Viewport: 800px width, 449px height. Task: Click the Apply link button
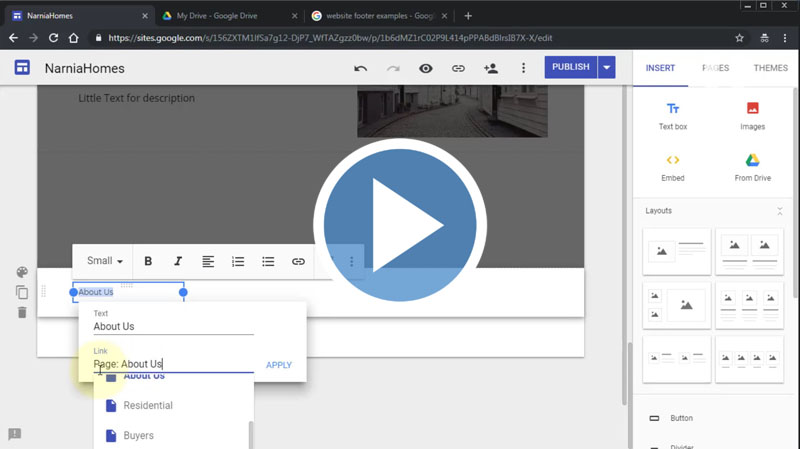[279, 365]
